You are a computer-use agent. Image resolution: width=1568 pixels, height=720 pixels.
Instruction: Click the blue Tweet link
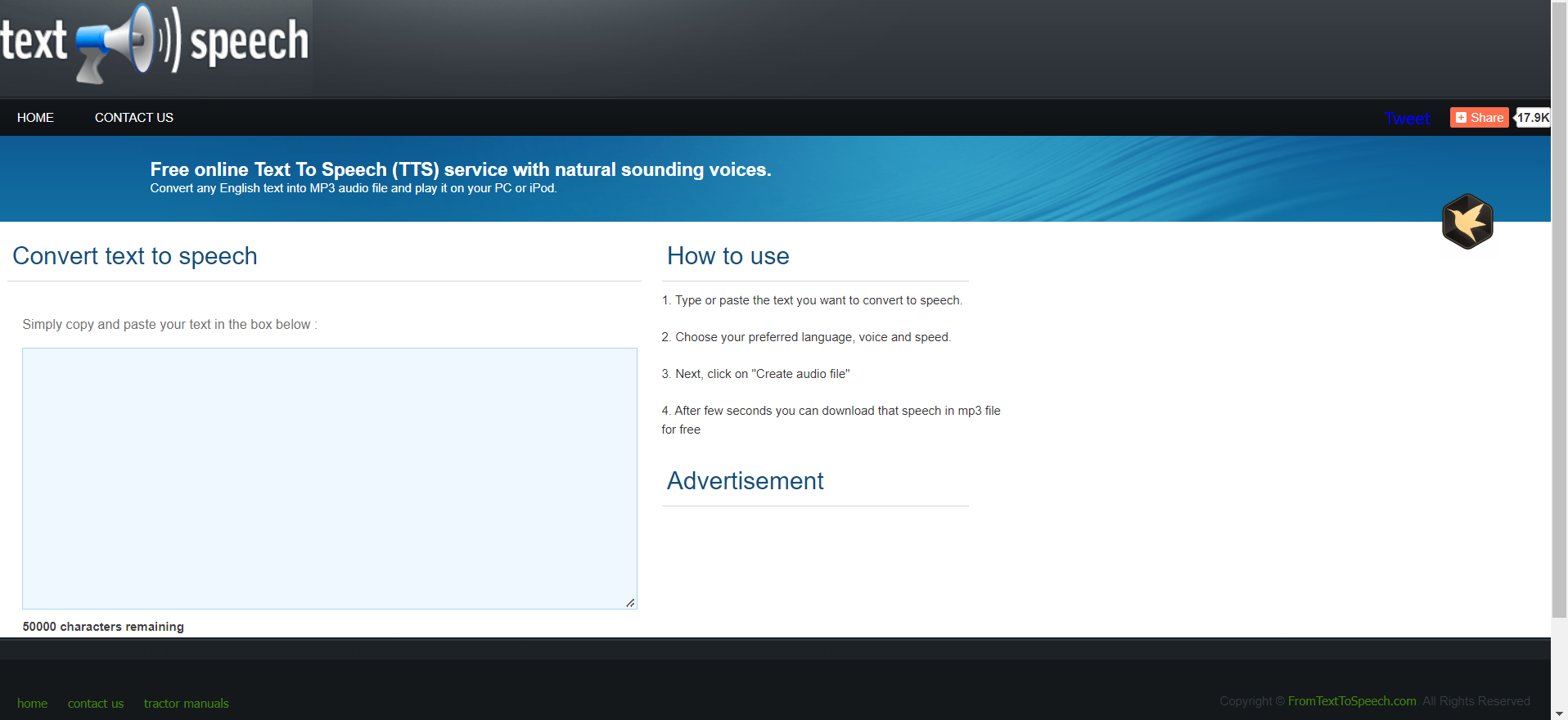coord(1407,119)
